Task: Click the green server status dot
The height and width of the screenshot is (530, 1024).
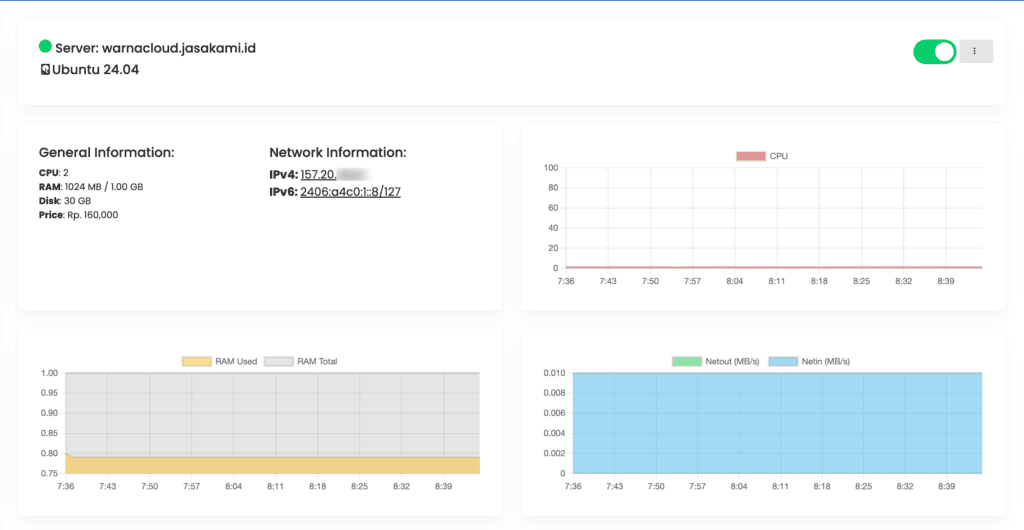Action: pos(45,46)
